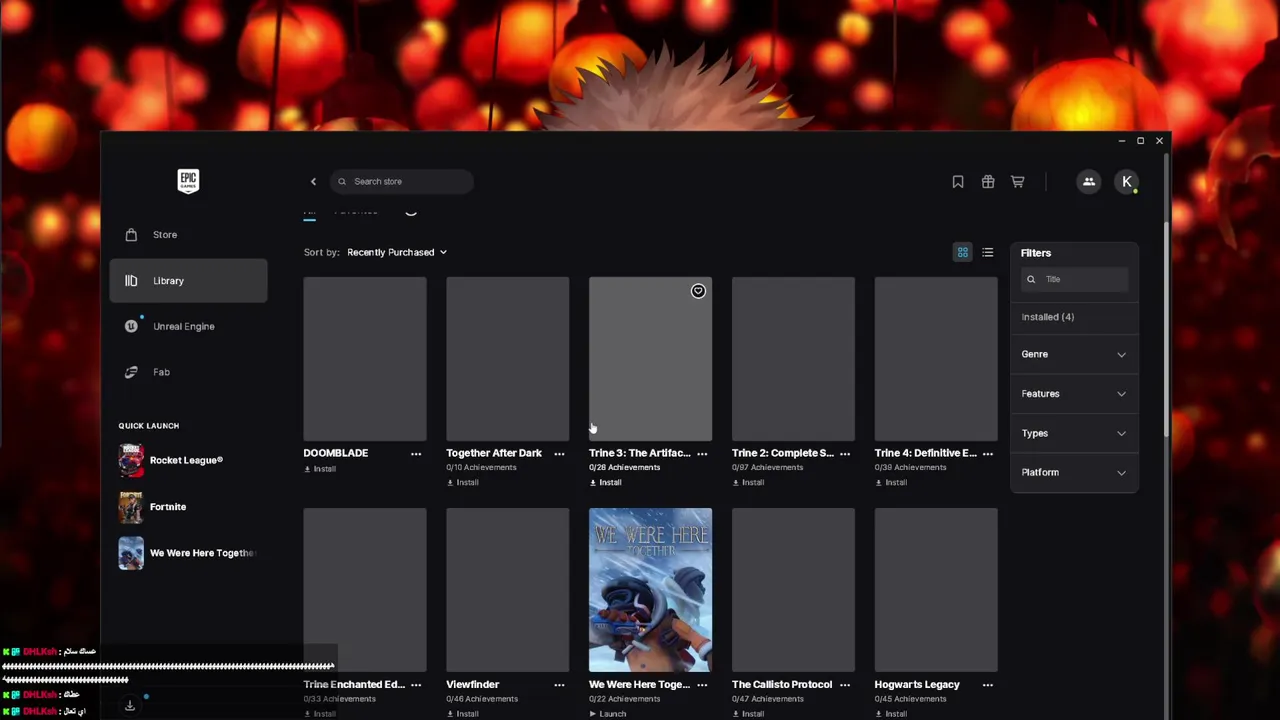
Task: Open DOOMBLADE more options menu
Action: tap(416, 453)
